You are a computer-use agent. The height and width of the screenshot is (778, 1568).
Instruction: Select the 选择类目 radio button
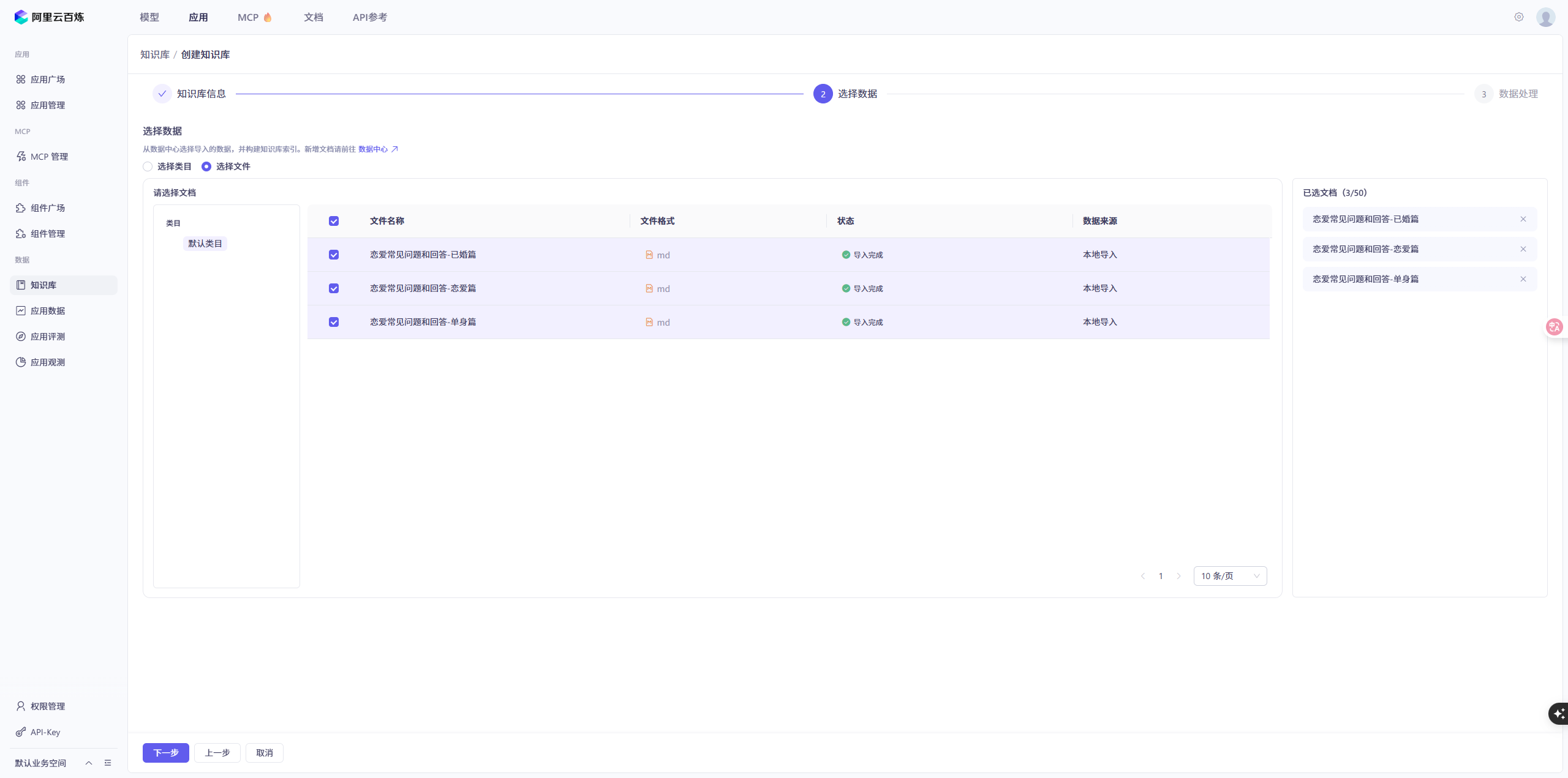[x=148, y=166]
